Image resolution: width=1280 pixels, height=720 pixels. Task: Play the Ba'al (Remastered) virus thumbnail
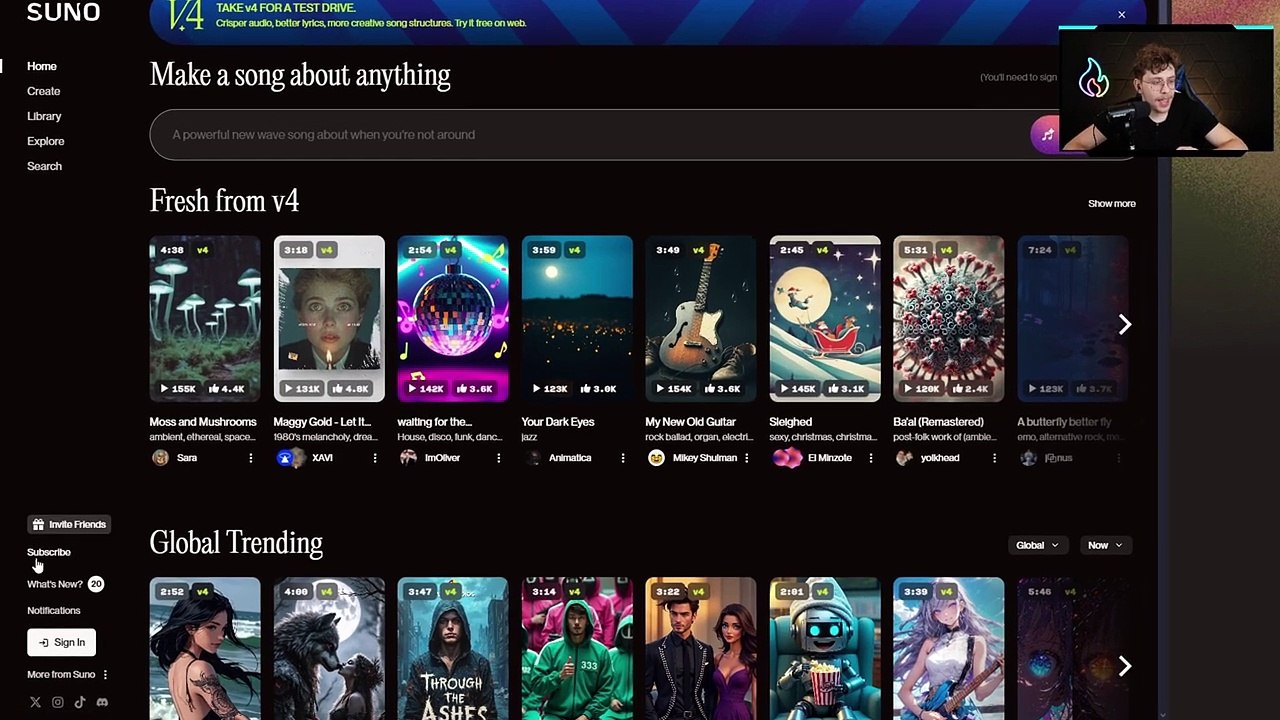click(949, 319)
